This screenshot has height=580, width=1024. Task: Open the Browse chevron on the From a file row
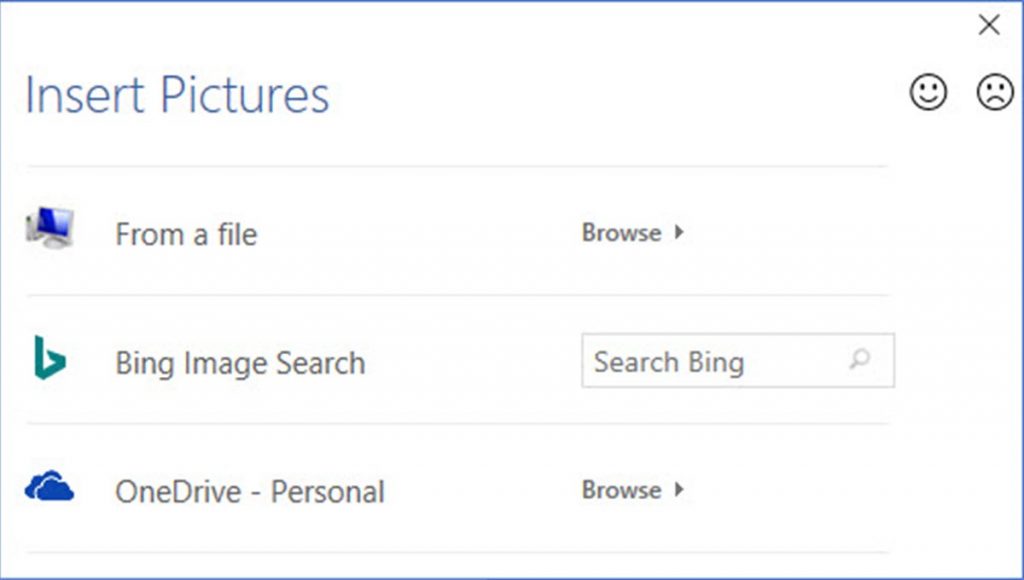677,232
